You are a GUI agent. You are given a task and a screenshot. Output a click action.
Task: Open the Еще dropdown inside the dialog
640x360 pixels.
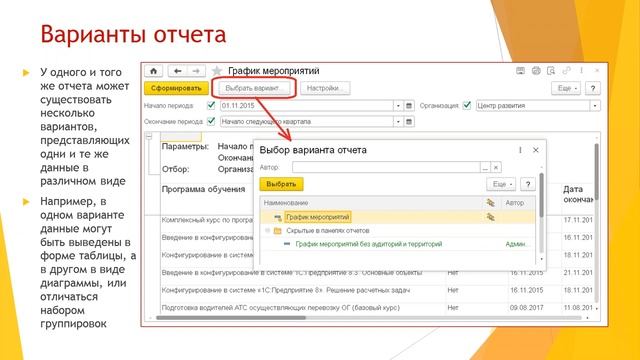click(501, 184)
